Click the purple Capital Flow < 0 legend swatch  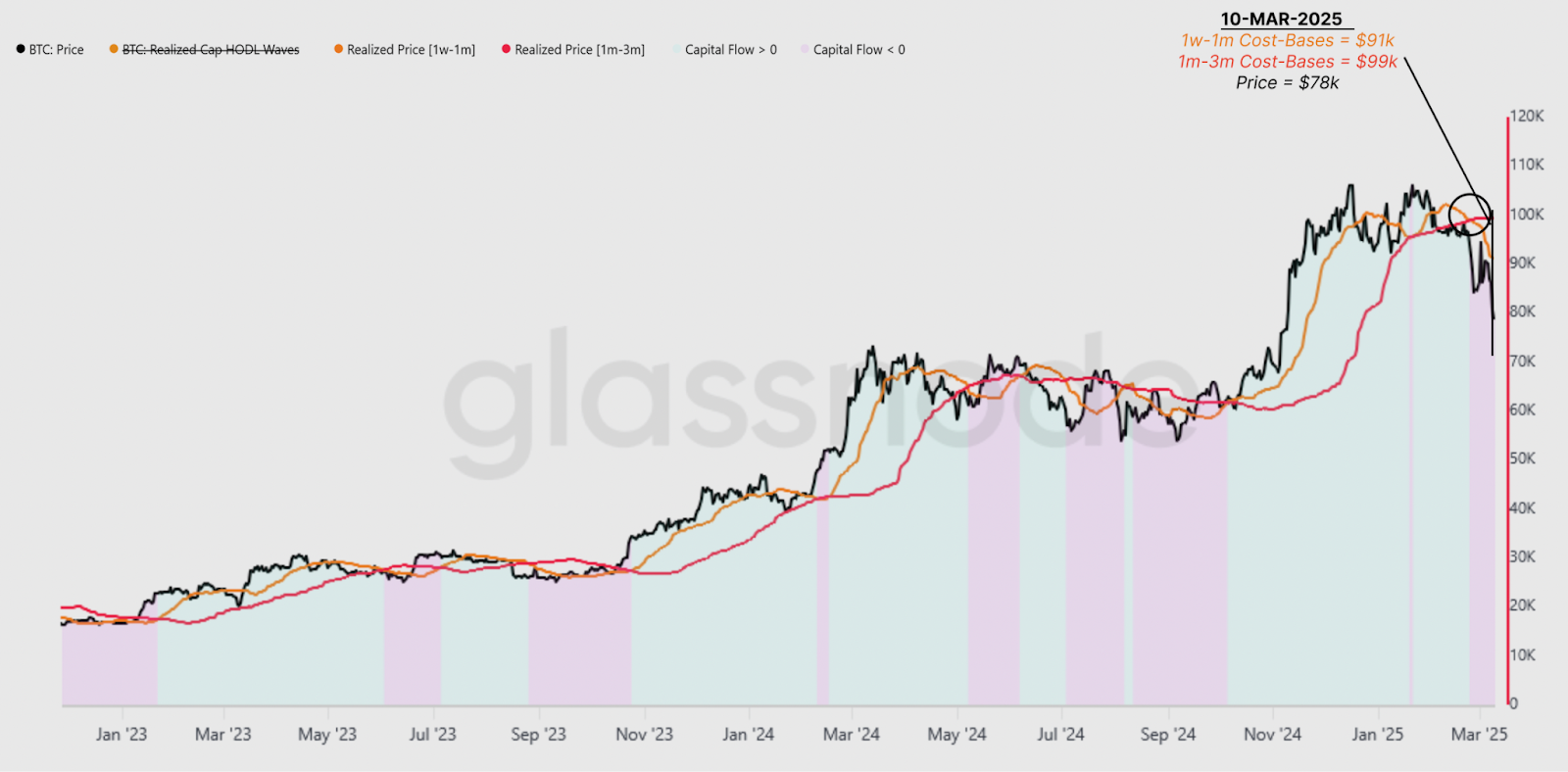click(x=805, y=49)
